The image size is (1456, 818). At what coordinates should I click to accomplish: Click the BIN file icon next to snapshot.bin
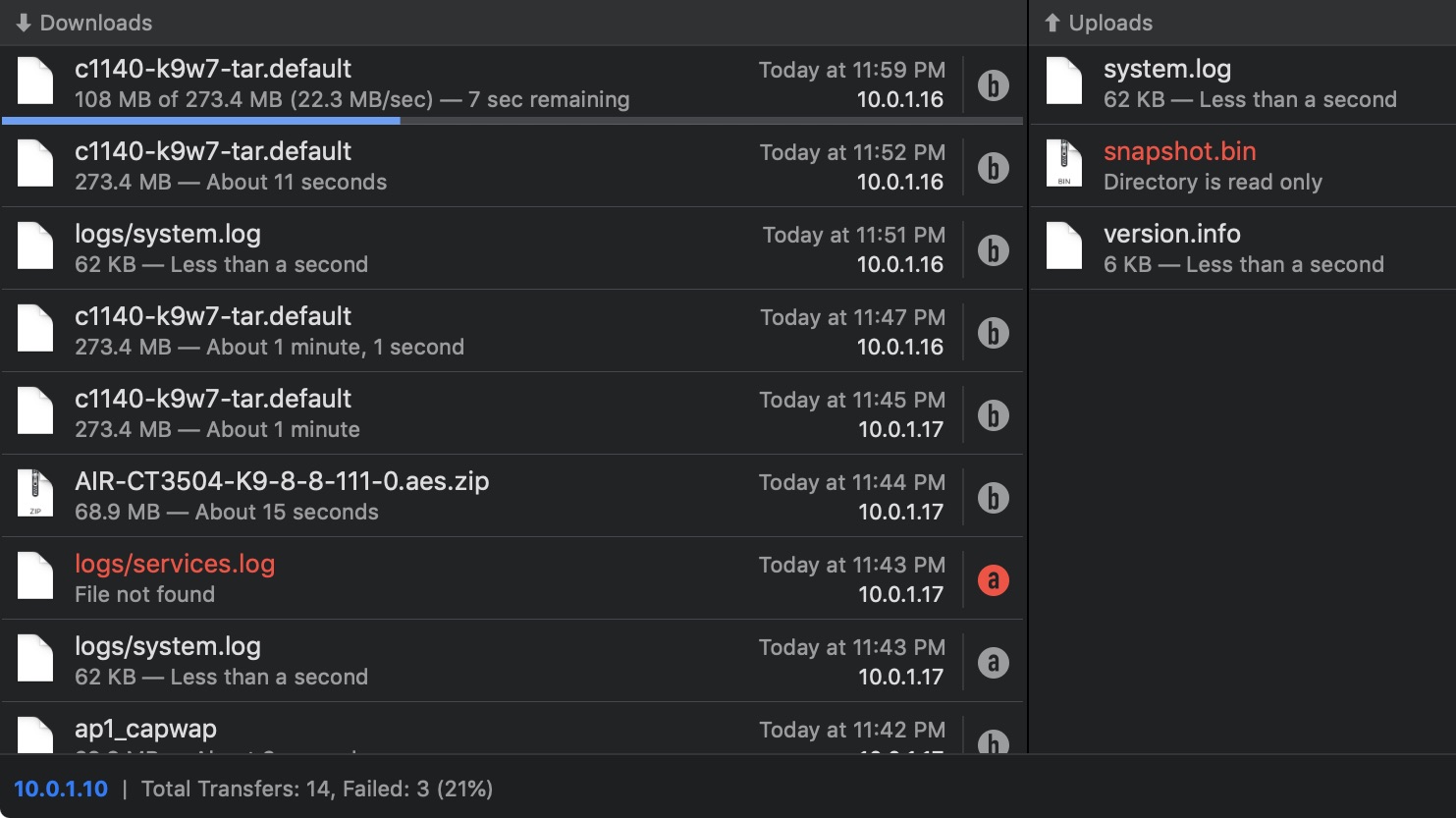tap(1063, 163)
